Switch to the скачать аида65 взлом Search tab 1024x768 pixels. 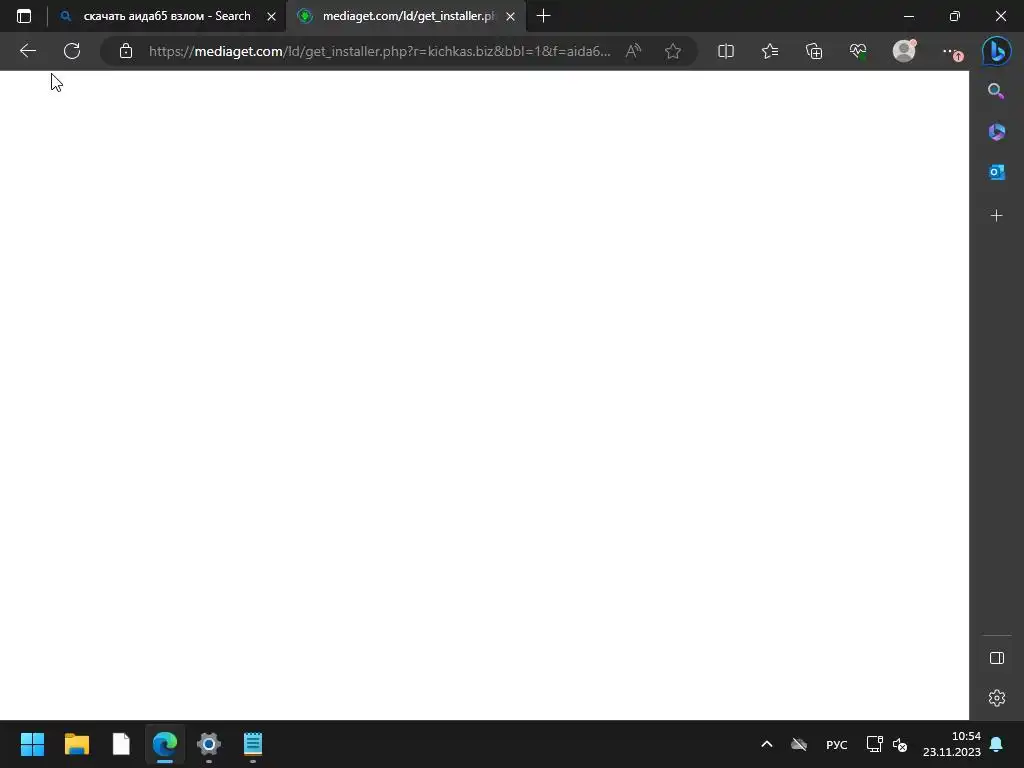[168, 16]
